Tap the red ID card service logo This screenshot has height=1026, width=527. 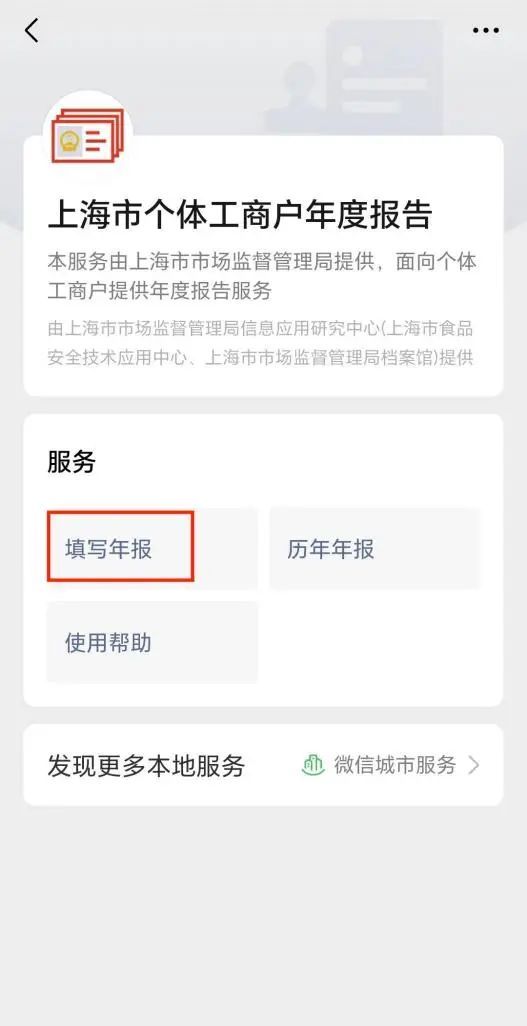pyautogui.click(x=88, y=135)
